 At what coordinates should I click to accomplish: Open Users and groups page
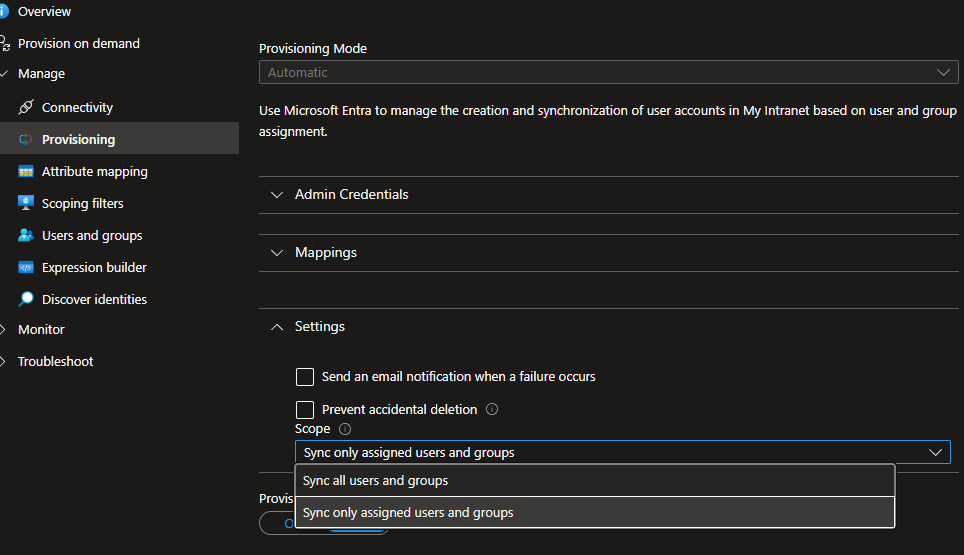click(92, 235)
